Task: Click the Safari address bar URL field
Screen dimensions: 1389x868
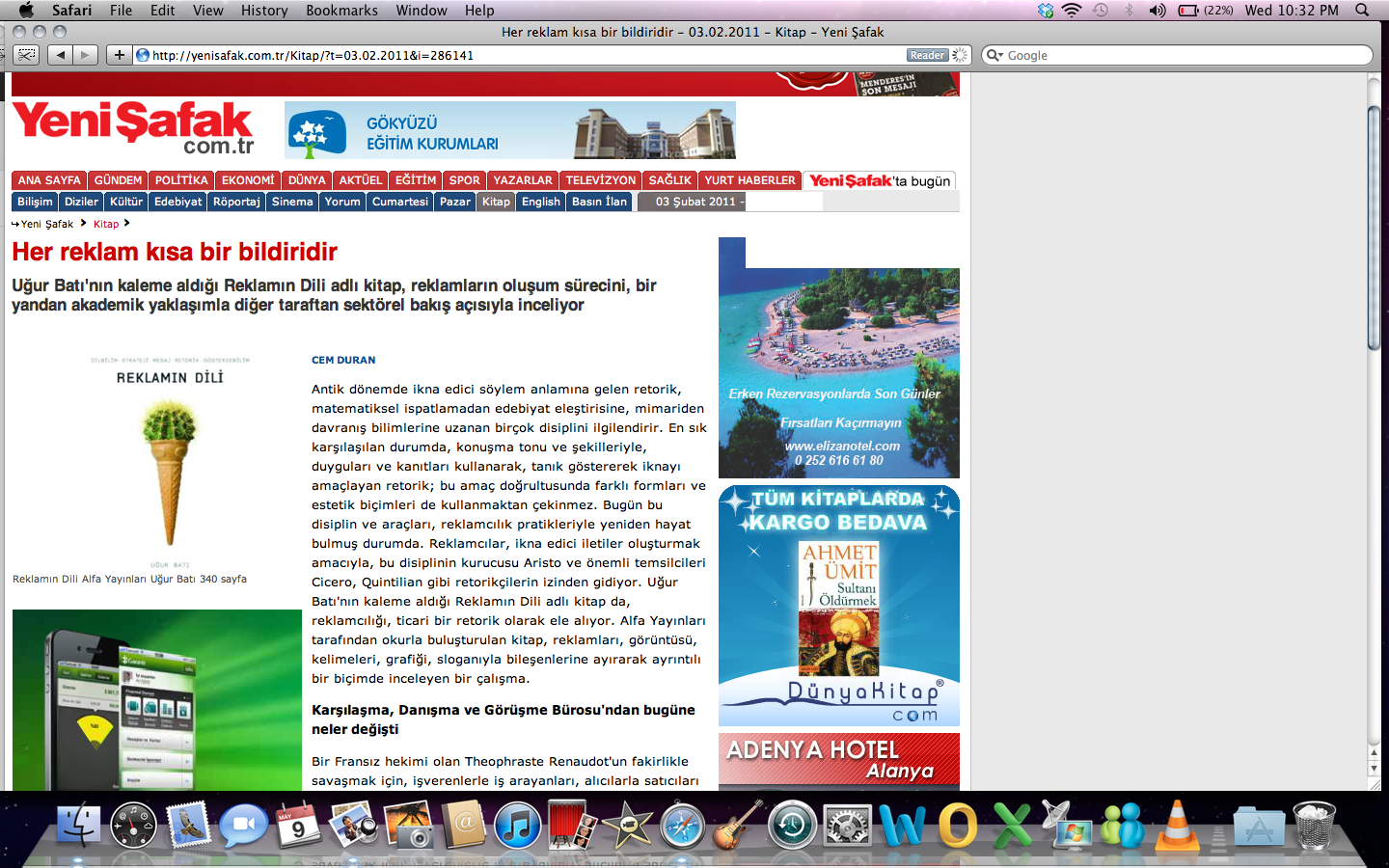Action: click(521, 55)
